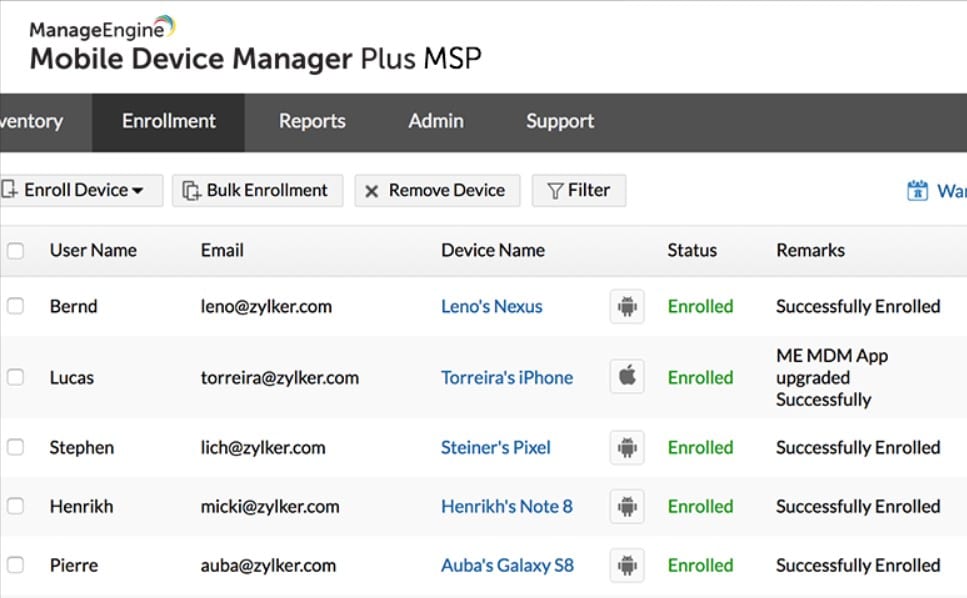967x598 pixels.
Task: Click the Android icon beside Steiner's Pixel
Action: click(627, 448)
